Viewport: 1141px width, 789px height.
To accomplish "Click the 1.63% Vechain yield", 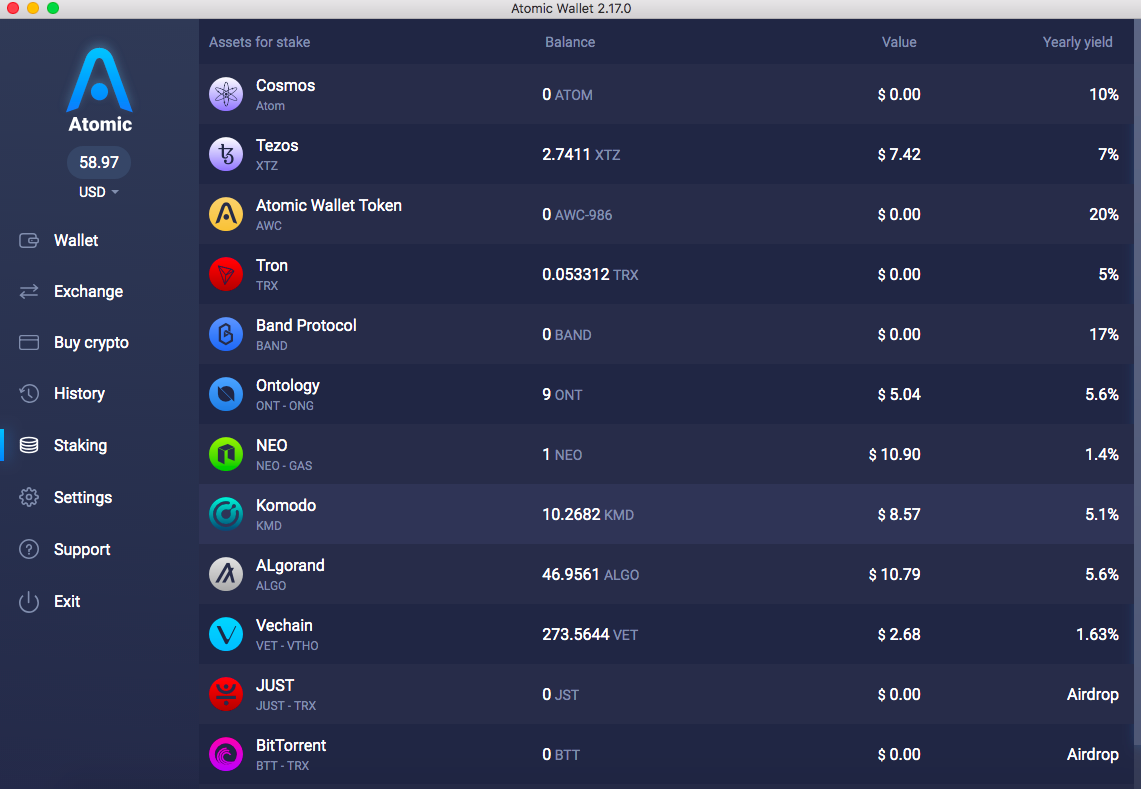I will (1097, 634).
